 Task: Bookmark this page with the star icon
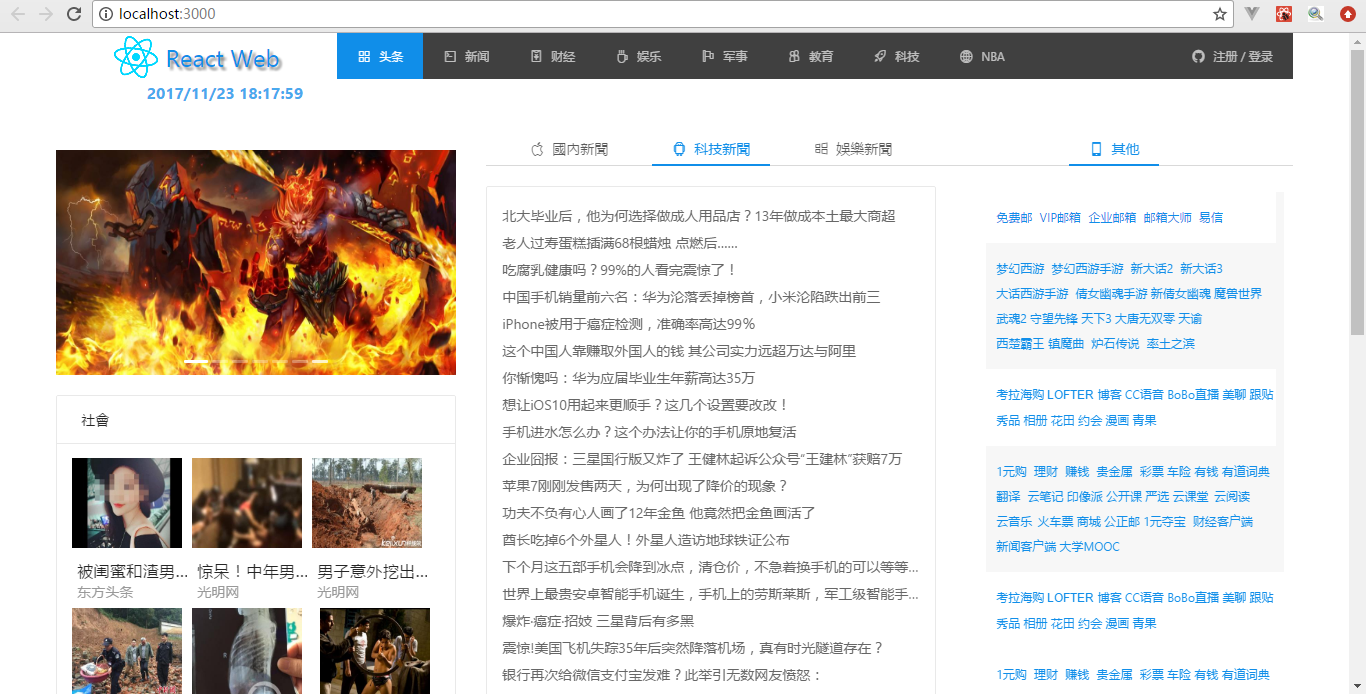[1220, 14]
